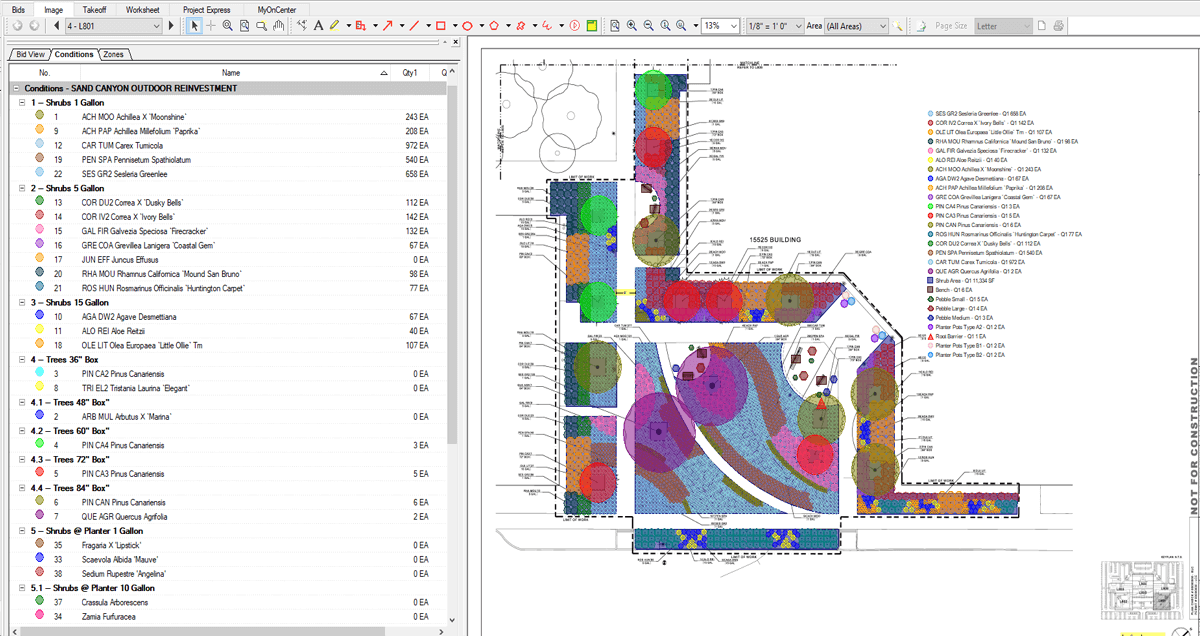Open the Area (All Areas) dropdown
The height and width of the screenshot is (636, 1200).
(x=881, y=25)
